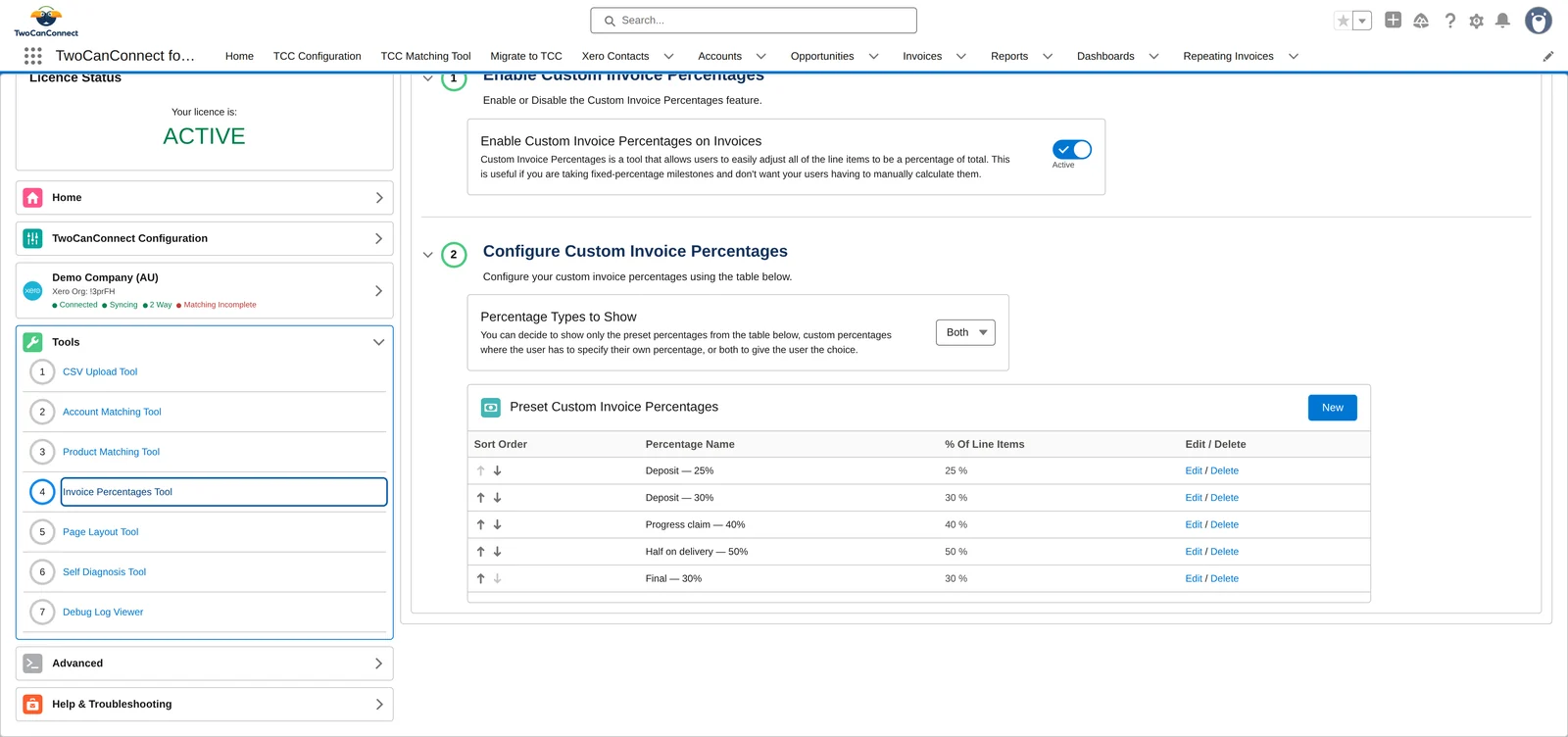Click New preset percentage button
1568x737 pixels.
point(1333,408)
